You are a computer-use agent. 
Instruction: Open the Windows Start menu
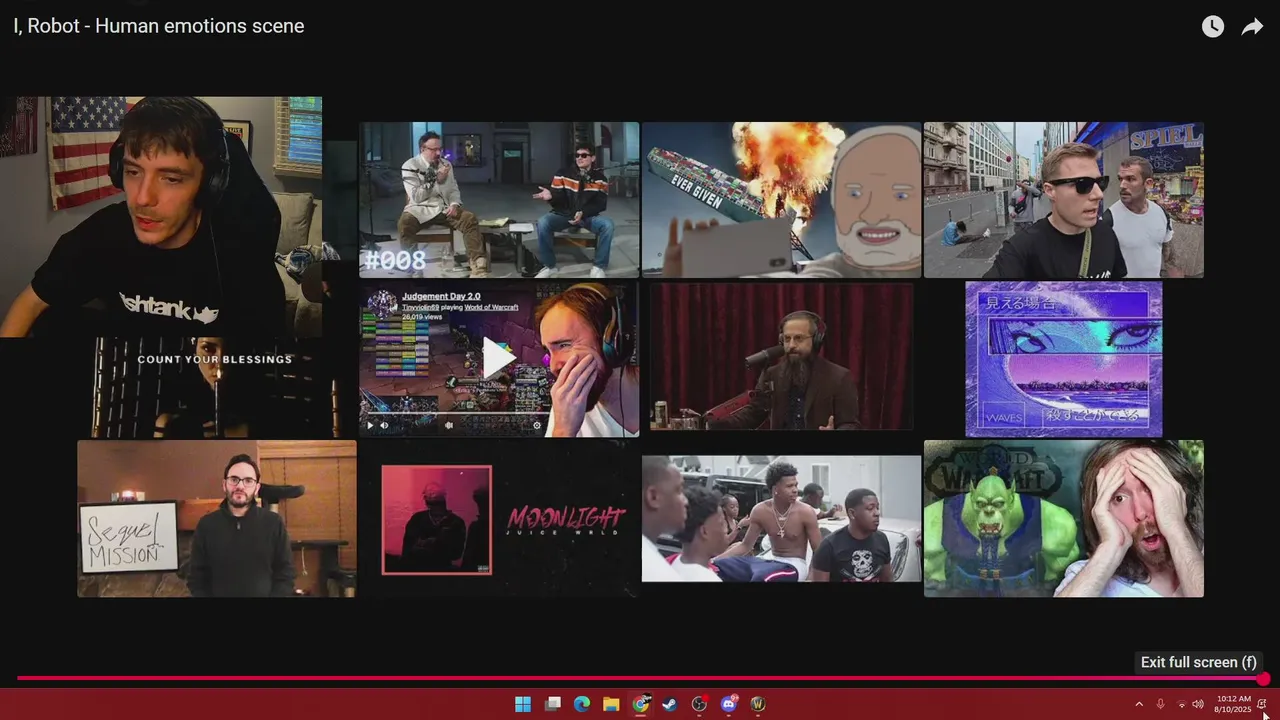[x=523, y=704]
